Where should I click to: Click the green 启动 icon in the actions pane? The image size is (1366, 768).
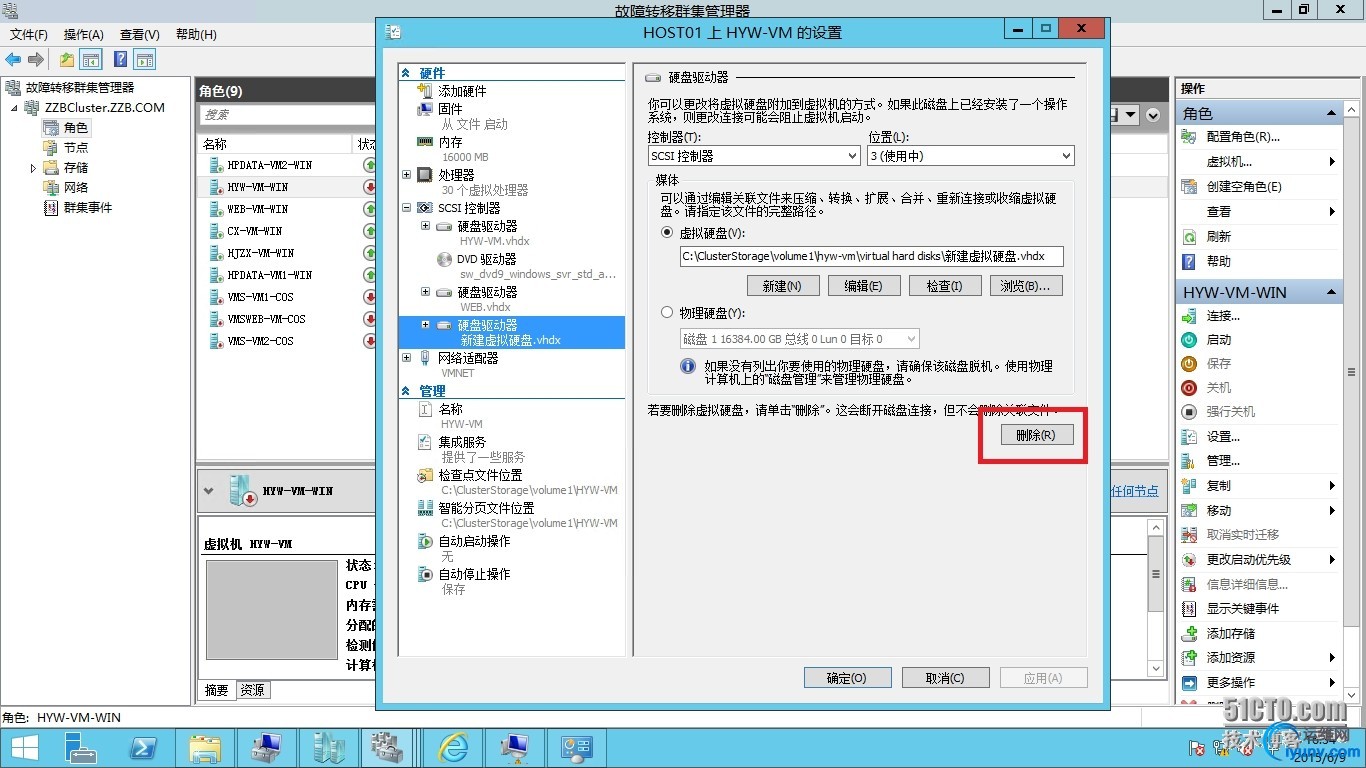tap(1189, 340)
